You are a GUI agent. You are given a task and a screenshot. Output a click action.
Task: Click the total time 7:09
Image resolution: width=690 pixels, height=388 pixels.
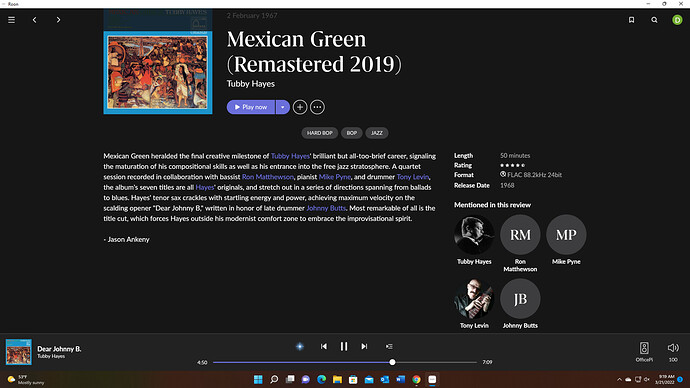[487, 362]
